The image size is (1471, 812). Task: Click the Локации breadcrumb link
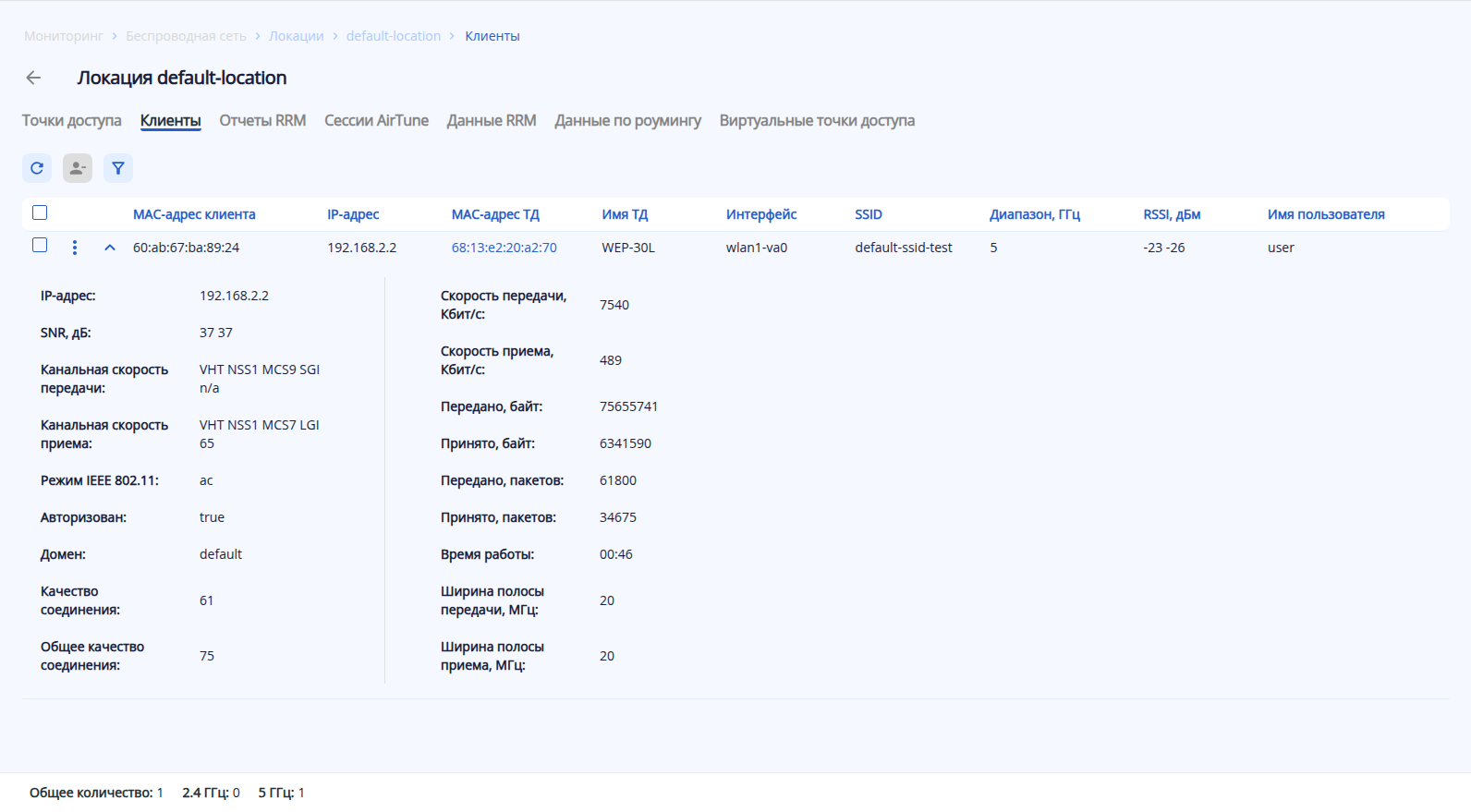296,36
